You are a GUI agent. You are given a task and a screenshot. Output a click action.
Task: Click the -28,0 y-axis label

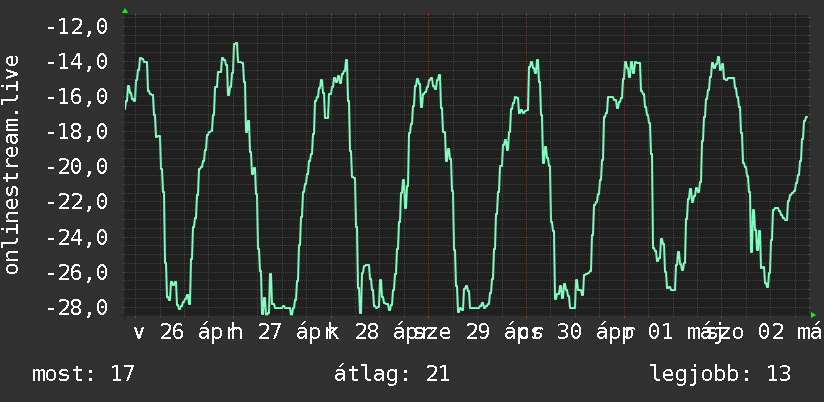point(77,307)
